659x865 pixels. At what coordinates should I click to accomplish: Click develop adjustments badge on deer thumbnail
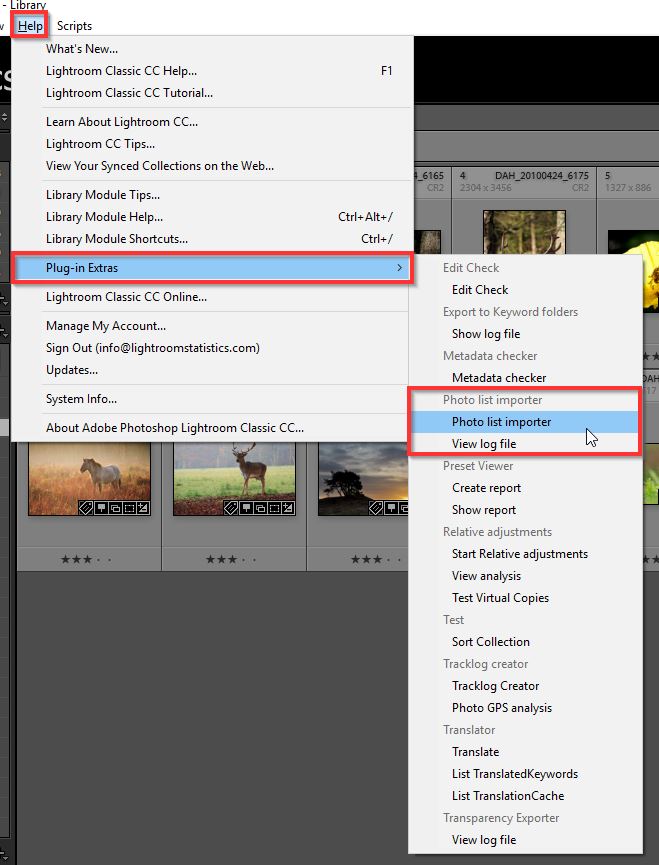pos(288,508)
